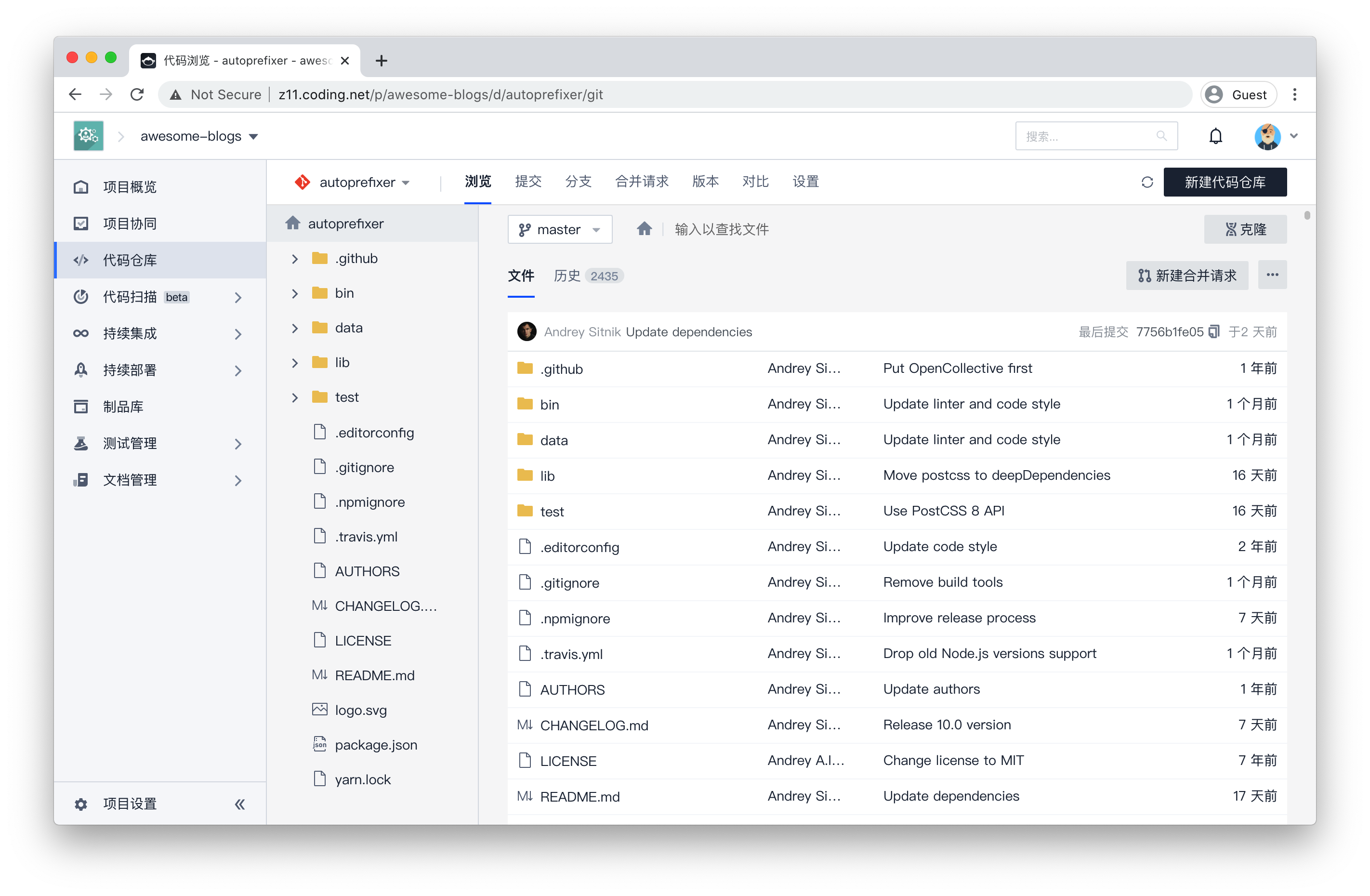Open the Update dependencies commit link
Screen dimensions: 1370x896
point(688,332)
